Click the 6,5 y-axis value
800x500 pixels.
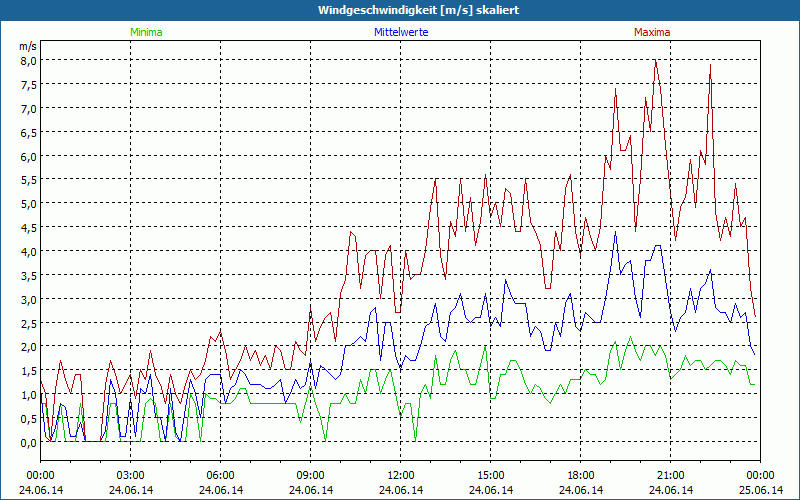(29, 132)
